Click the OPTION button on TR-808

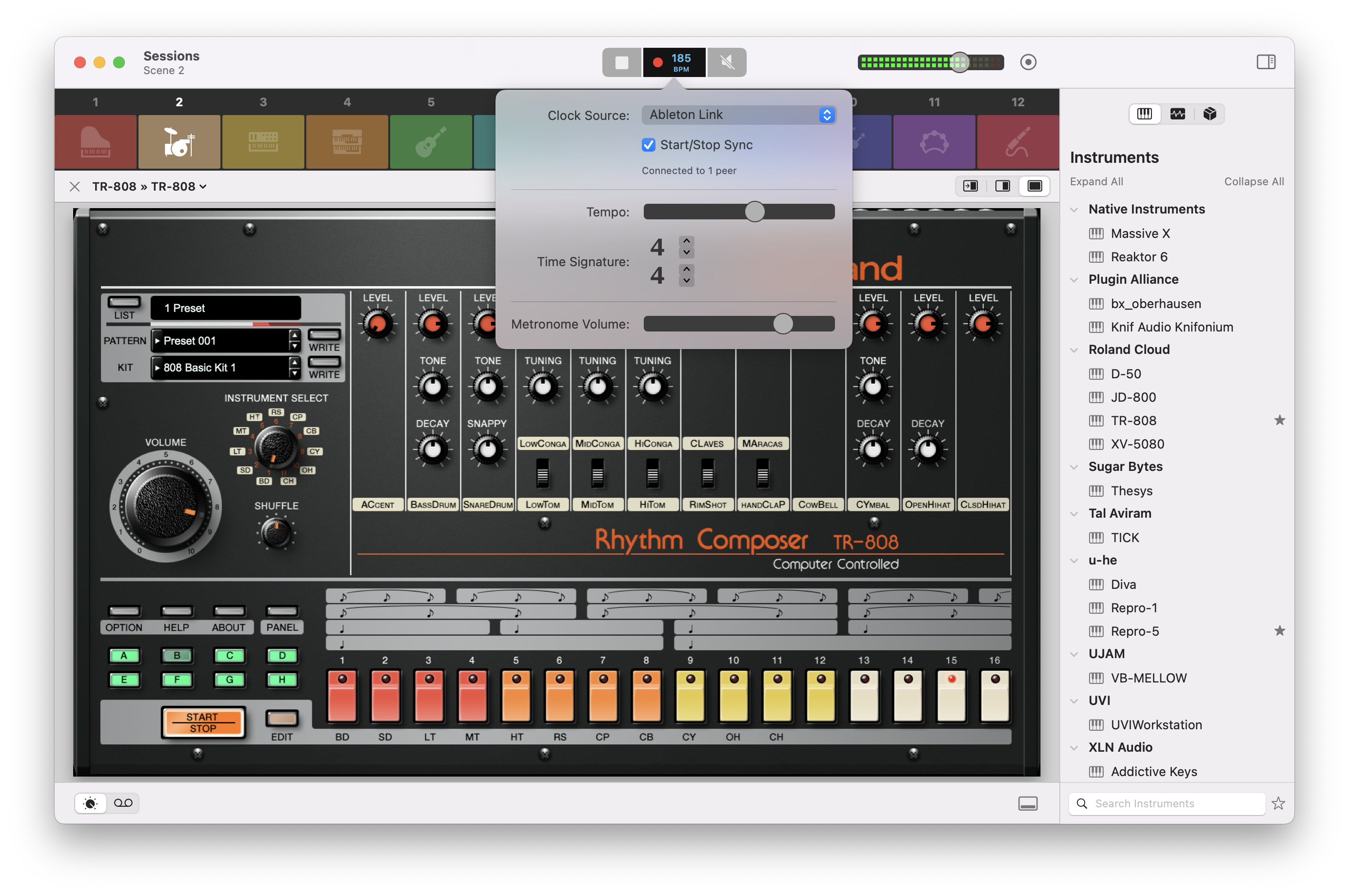(124, 611)
